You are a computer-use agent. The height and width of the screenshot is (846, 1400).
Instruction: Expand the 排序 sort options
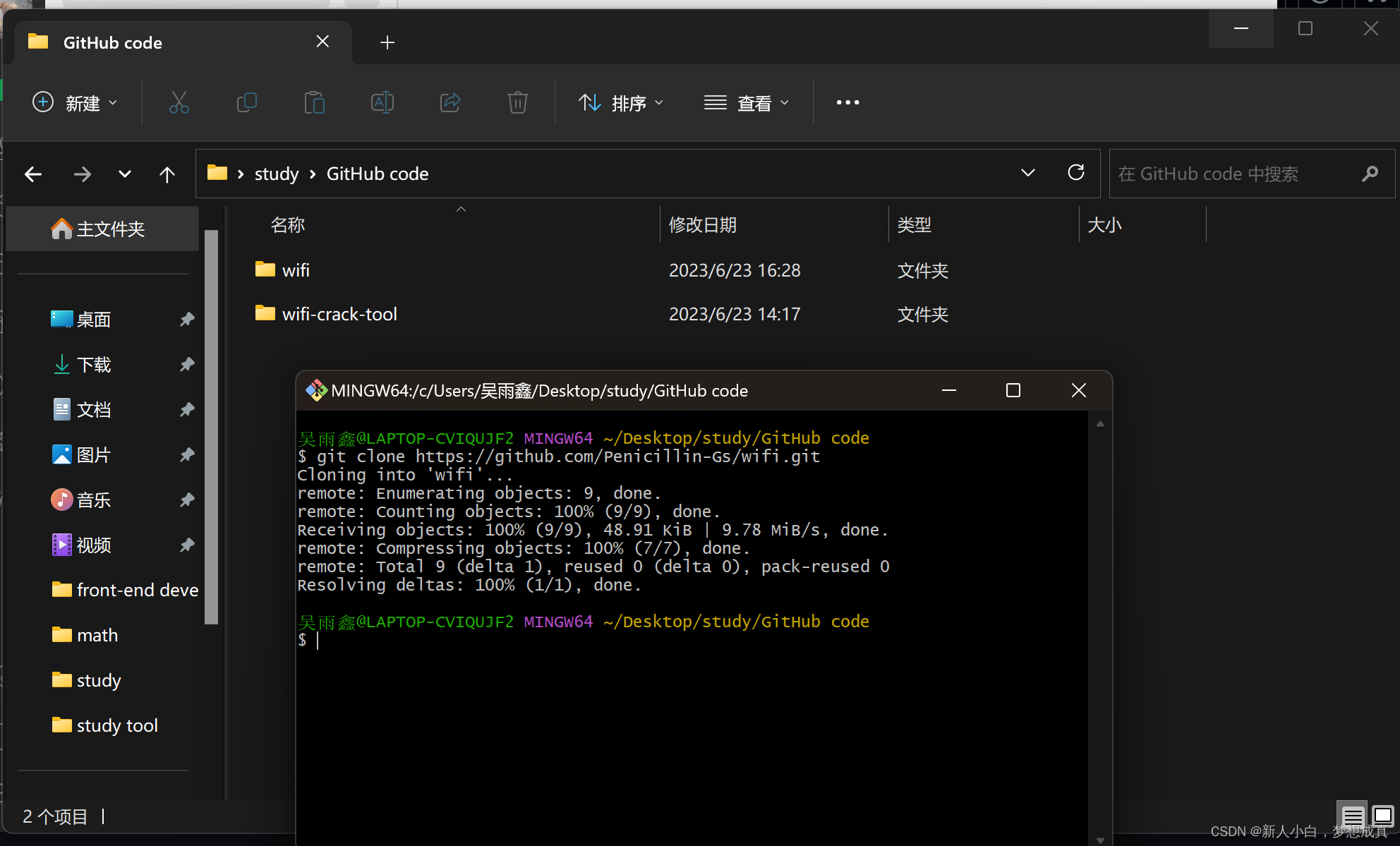(620, 103)
